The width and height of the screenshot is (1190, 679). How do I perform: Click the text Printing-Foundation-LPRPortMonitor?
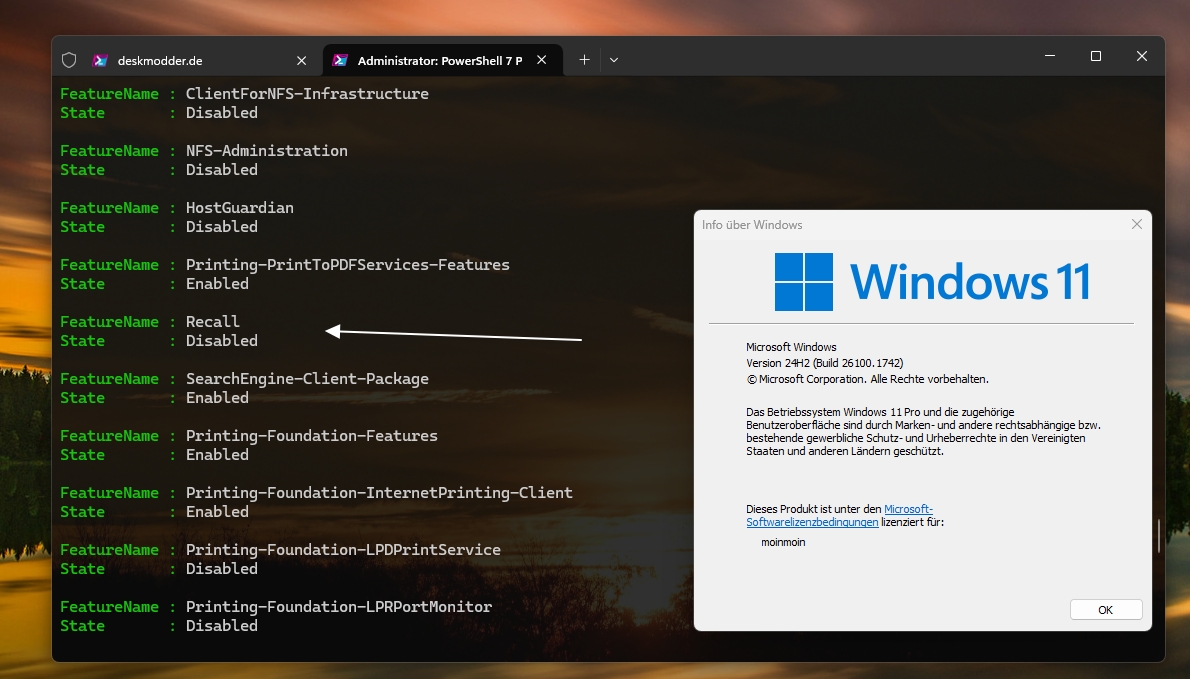click(x=339, y=606)
